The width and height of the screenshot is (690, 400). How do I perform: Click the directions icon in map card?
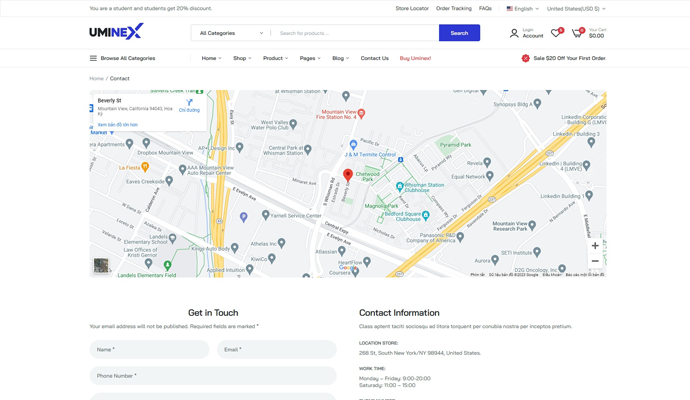[189, 103]
